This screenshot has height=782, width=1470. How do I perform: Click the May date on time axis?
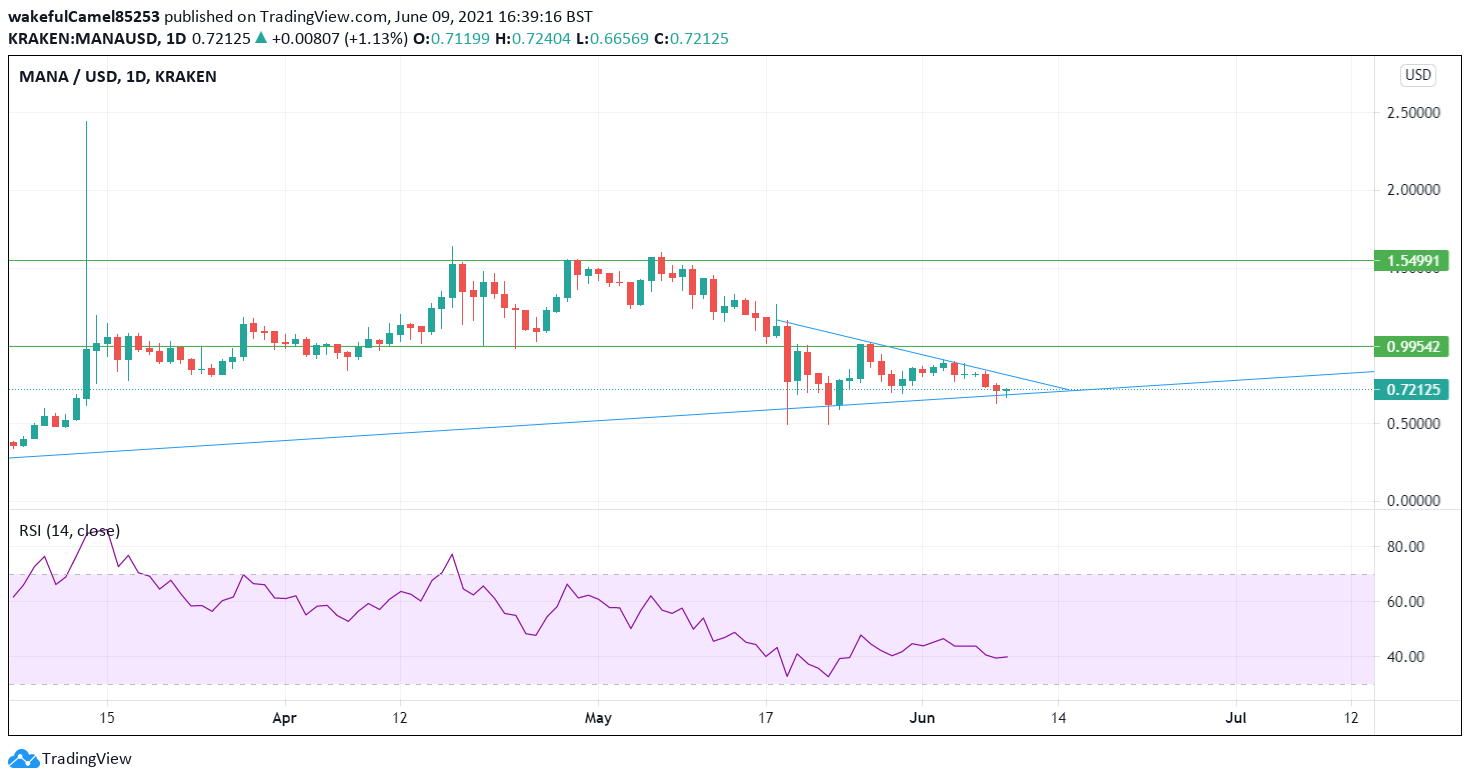(597, 718)
